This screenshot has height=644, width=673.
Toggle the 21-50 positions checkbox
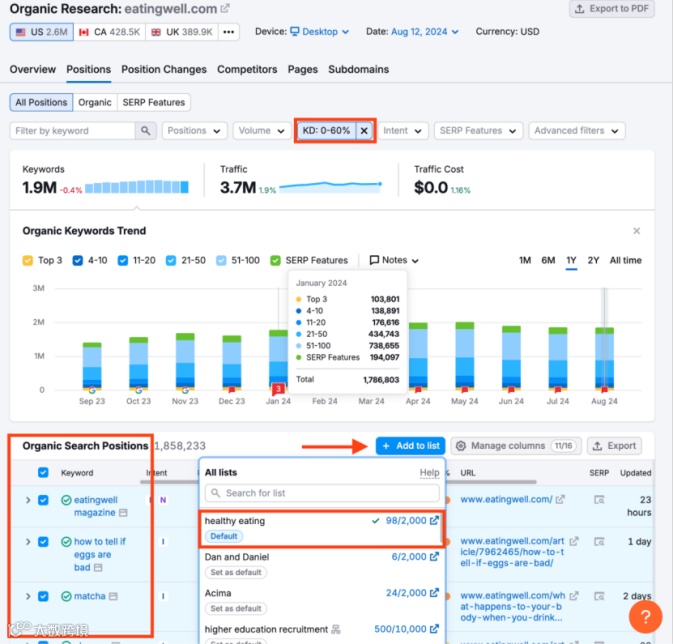(x=171, y=260)
